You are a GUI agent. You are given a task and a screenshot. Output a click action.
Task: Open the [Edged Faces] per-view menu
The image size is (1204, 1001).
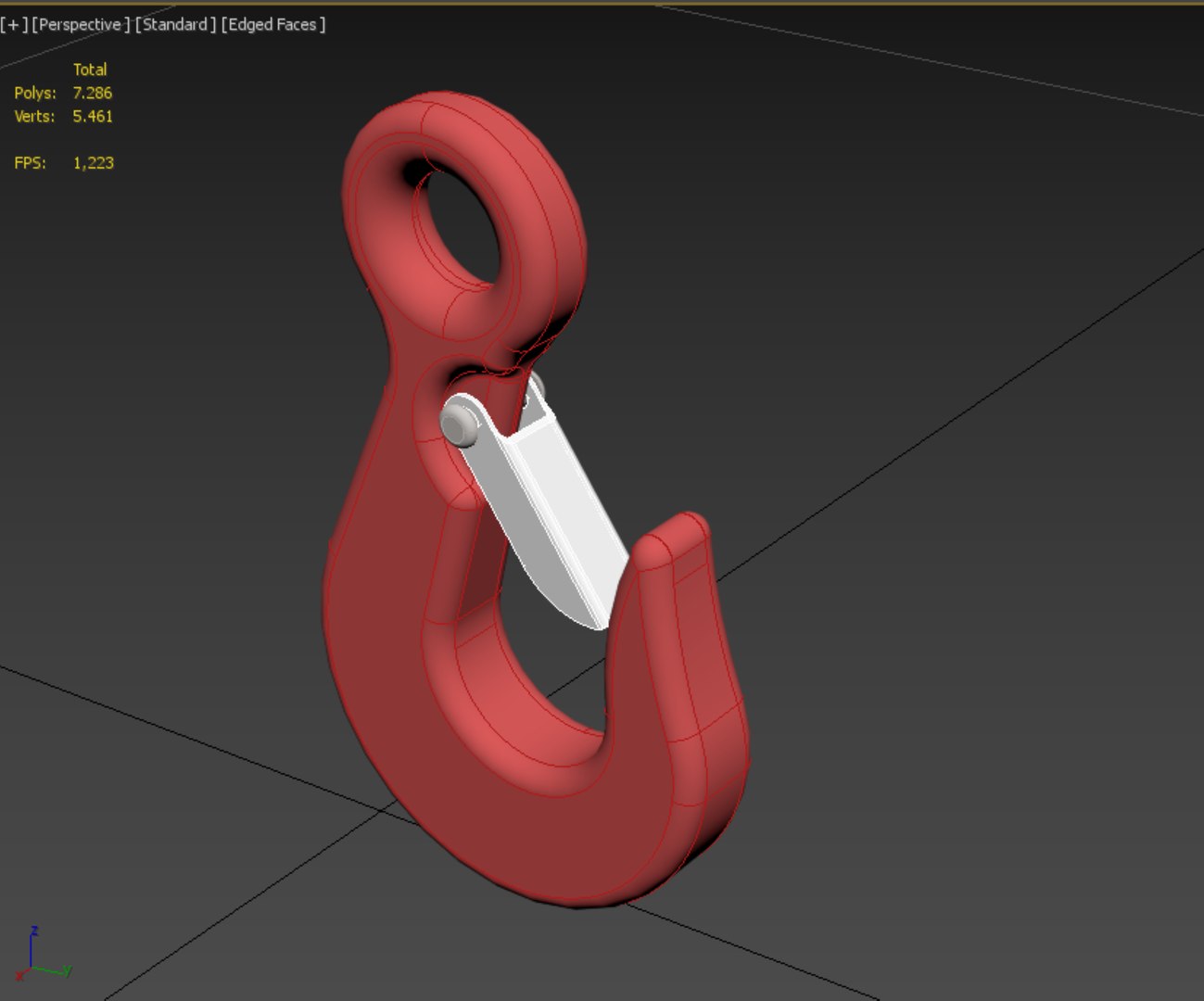[273, 25]
